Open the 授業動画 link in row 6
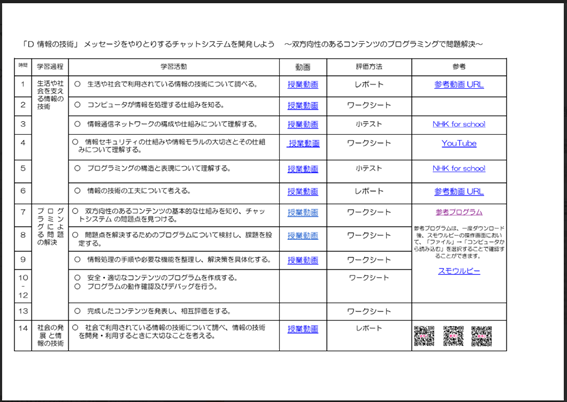Screen dimensions: 567x402 click(303, 192)
